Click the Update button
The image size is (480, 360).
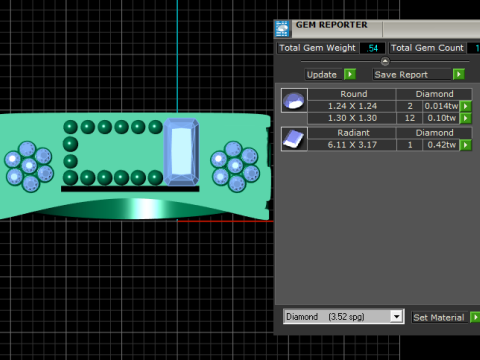click(x=322, y=74)
